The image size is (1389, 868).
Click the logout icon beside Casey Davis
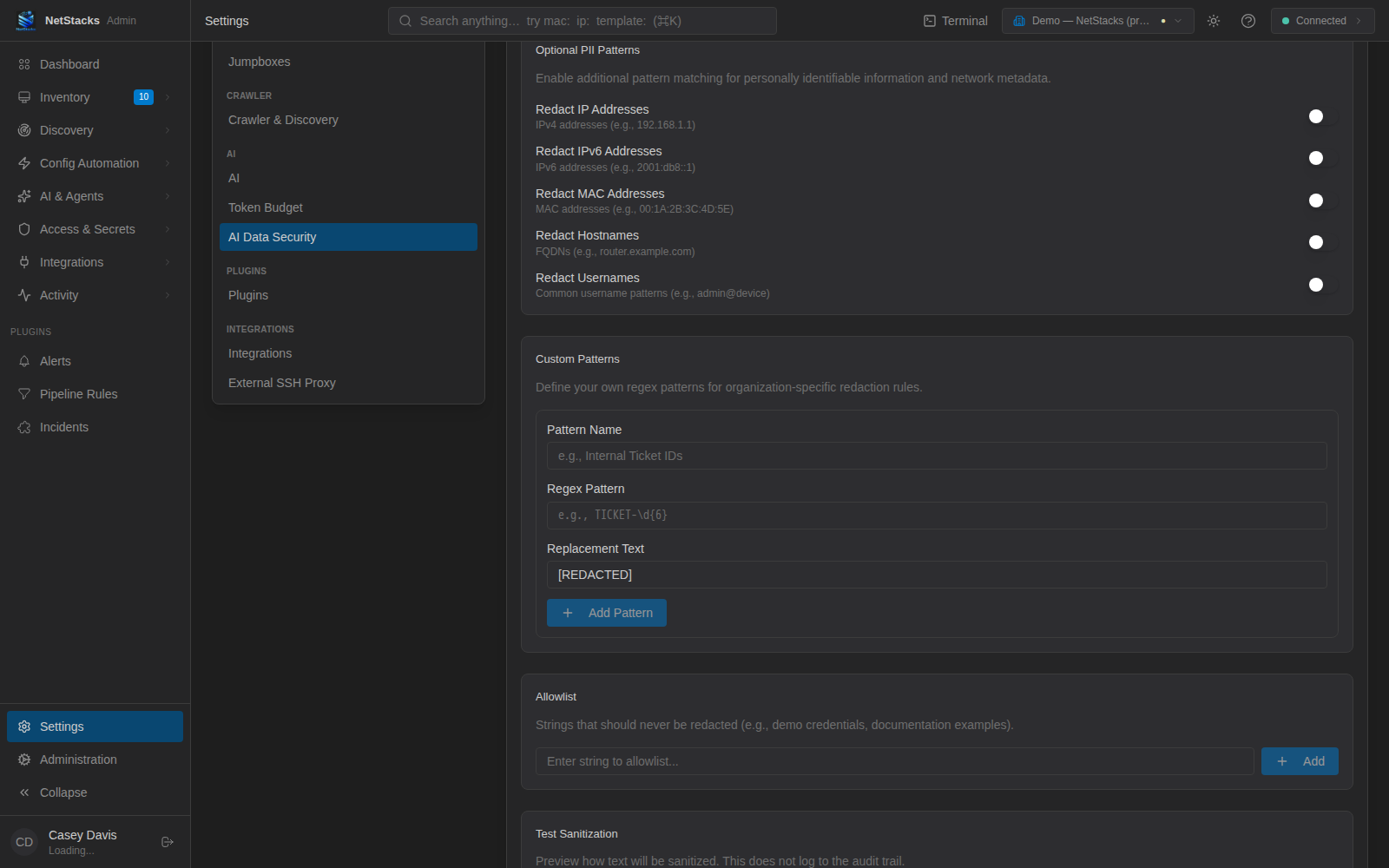tap(168, 842)
